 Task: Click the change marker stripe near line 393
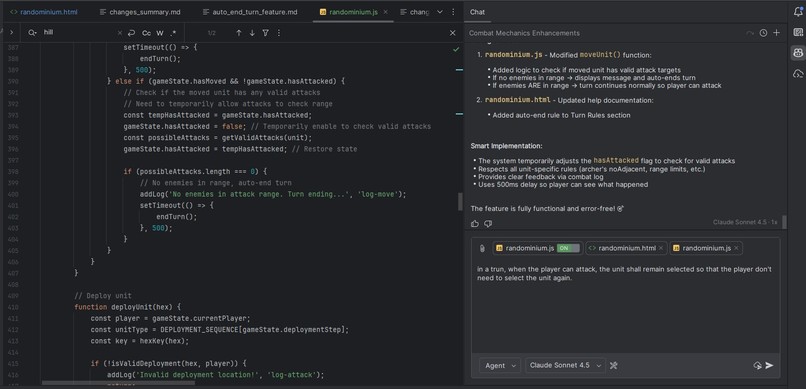(x=459, y=115)
